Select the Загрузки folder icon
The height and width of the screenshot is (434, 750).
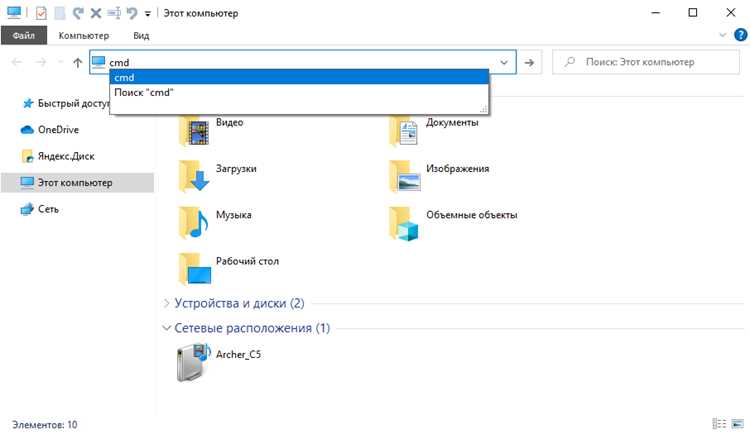pyautogui.click(x=194, y=176)
